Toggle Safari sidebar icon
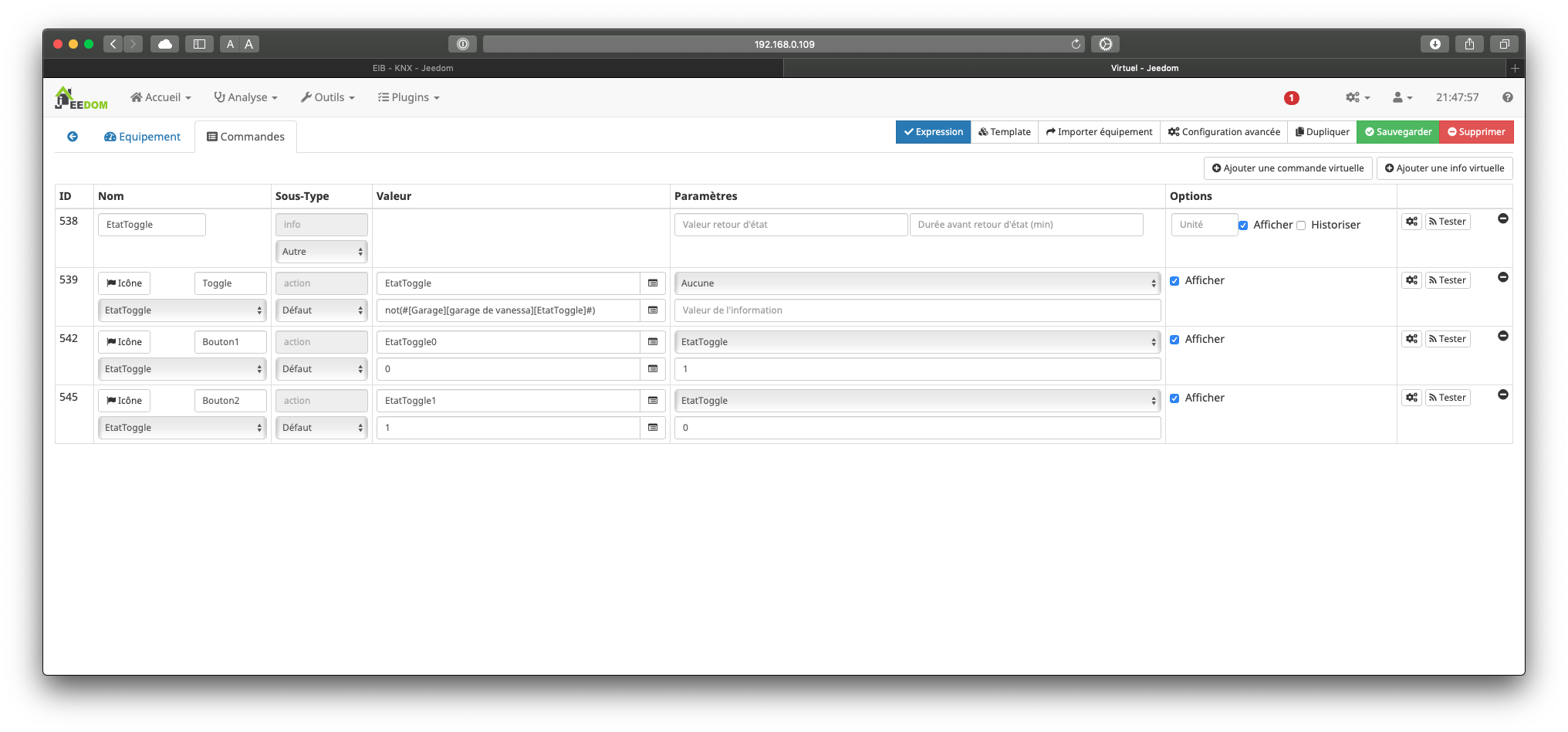Screen dimensions: 1568x732 [199, 44]
